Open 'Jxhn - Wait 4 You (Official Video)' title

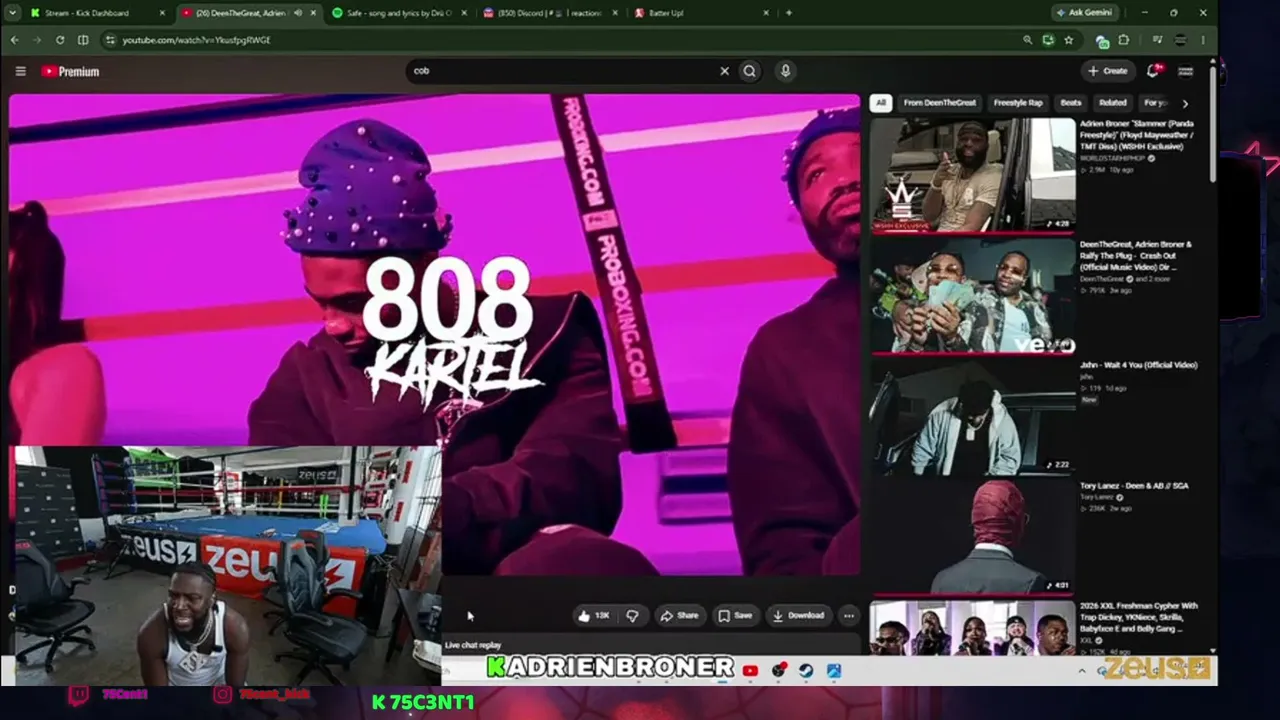point(1139,365)
